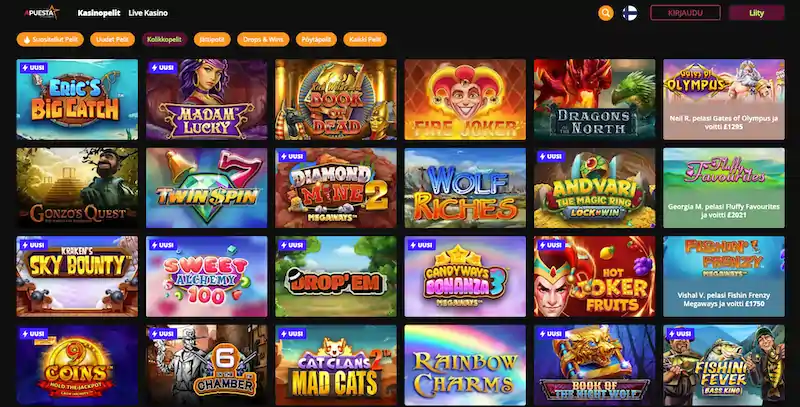Click the Apuesta star logo
800x407 pixels.
click(x=42, y=13)
